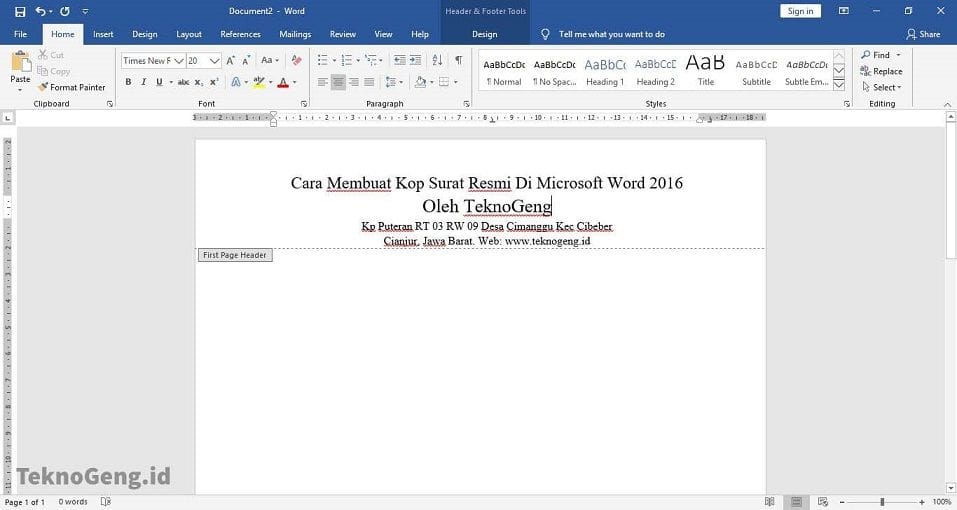The image size is (957, 510).
Task: Open the font name dropdown
Action: [179, 60]
